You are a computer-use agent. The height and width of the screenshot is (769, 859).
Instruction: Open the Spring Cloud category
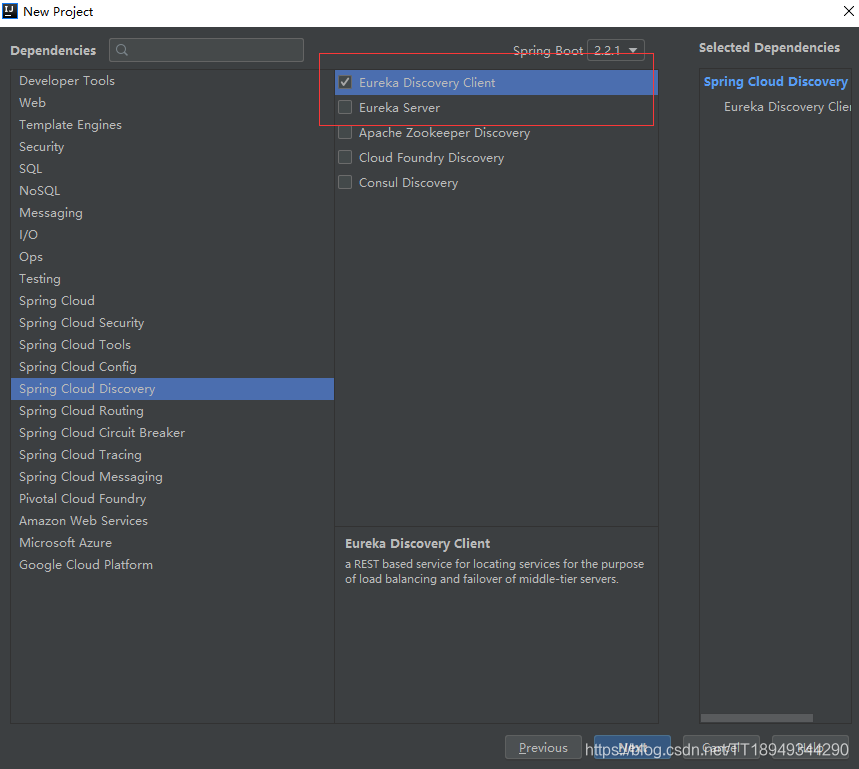[172, 301]
